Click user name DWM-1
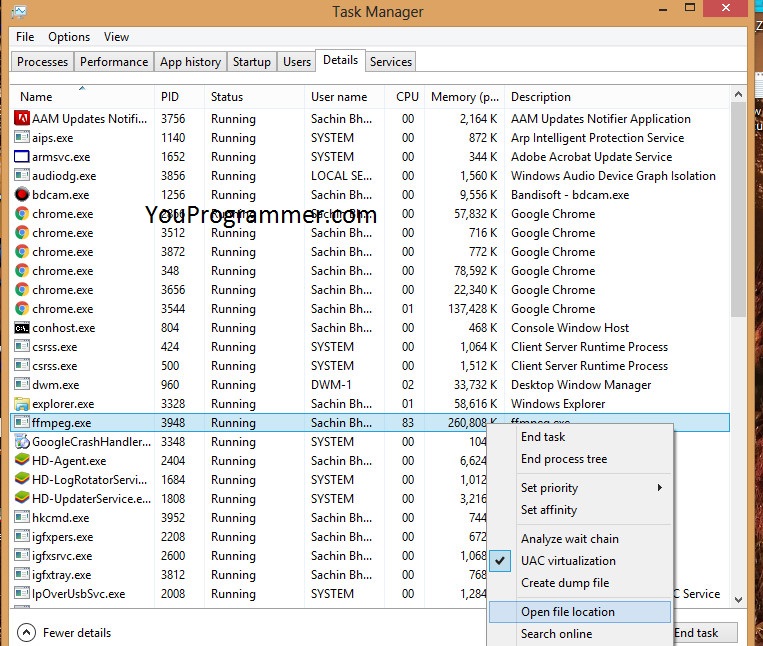The width and height of the screenshot is (763, 646). tap(331, 385)
